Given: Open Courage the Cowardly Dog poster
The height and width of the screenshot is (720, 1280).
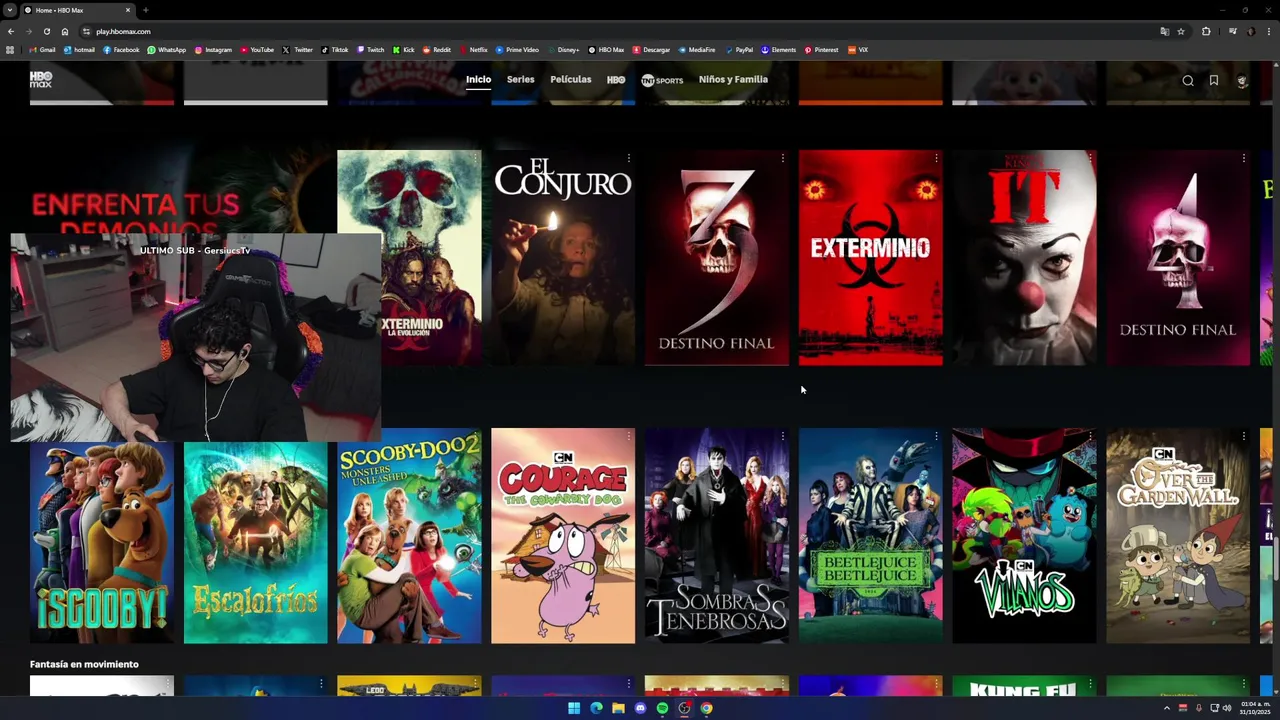Looking at the screenshot, I should pyautogui.click(x=563, y=536).
